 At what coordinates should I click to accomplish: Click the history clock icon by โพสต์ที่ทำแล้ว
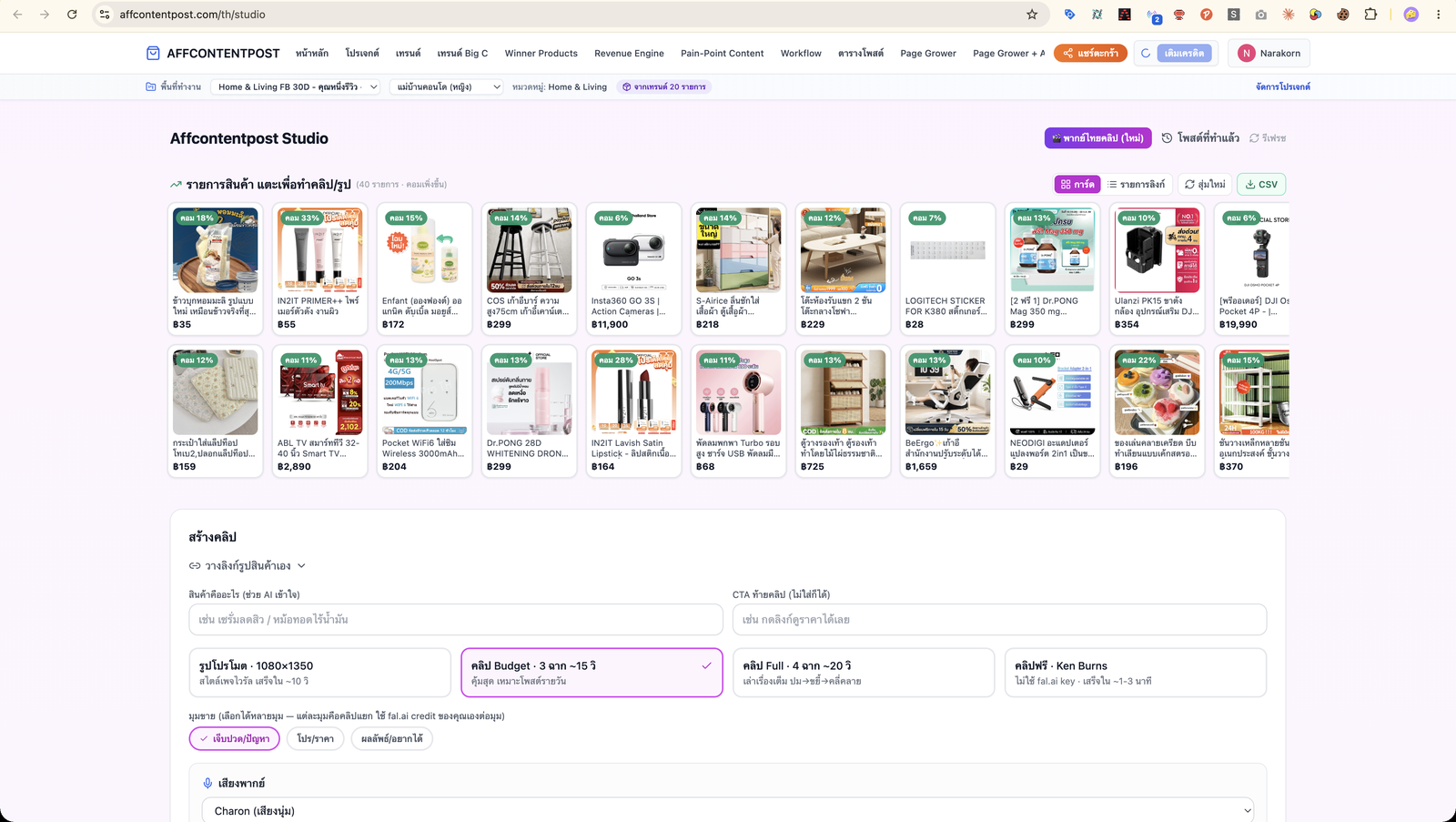coord(1167,137)
